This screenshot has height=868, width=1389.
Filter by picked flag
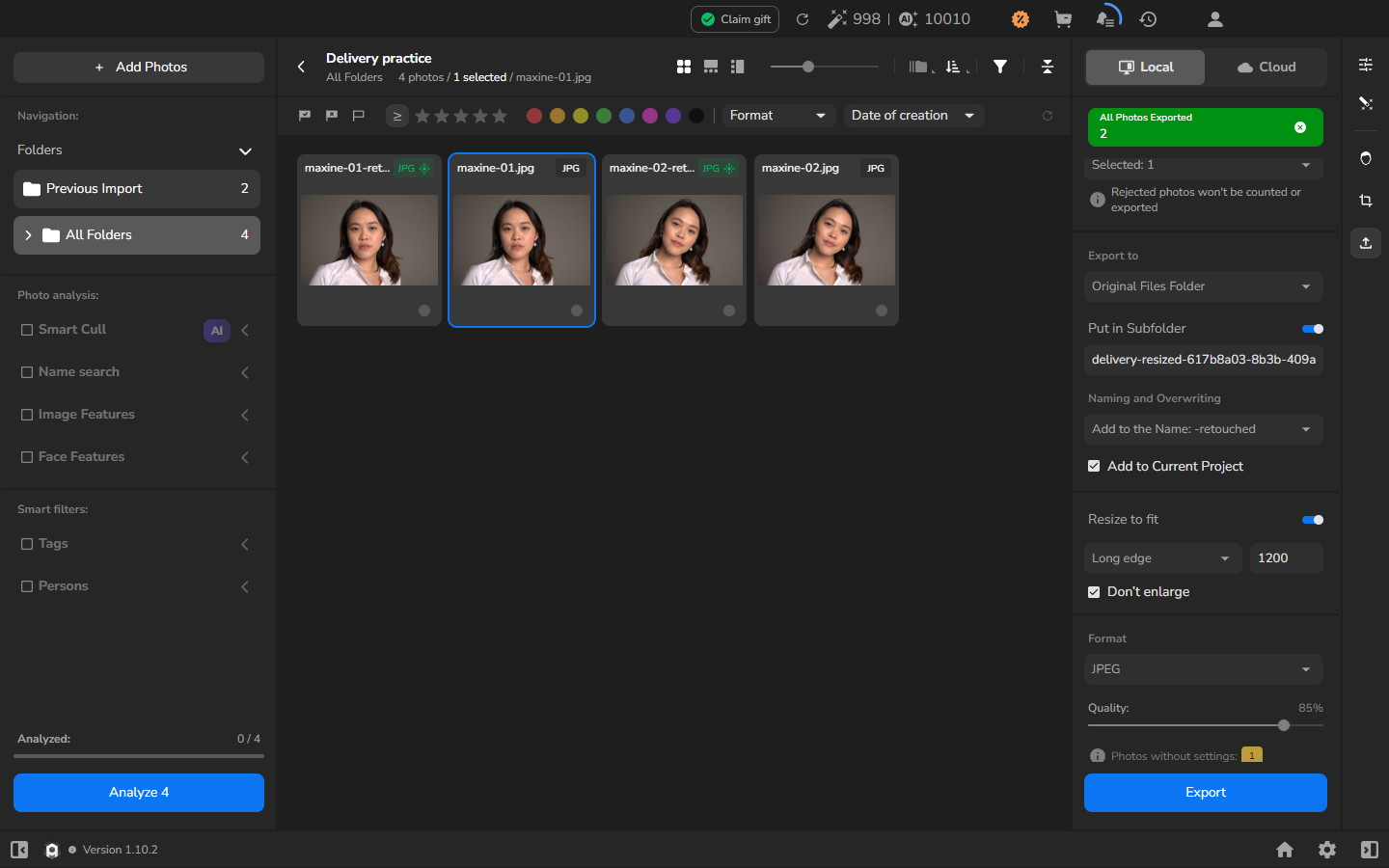pos(305,116)
